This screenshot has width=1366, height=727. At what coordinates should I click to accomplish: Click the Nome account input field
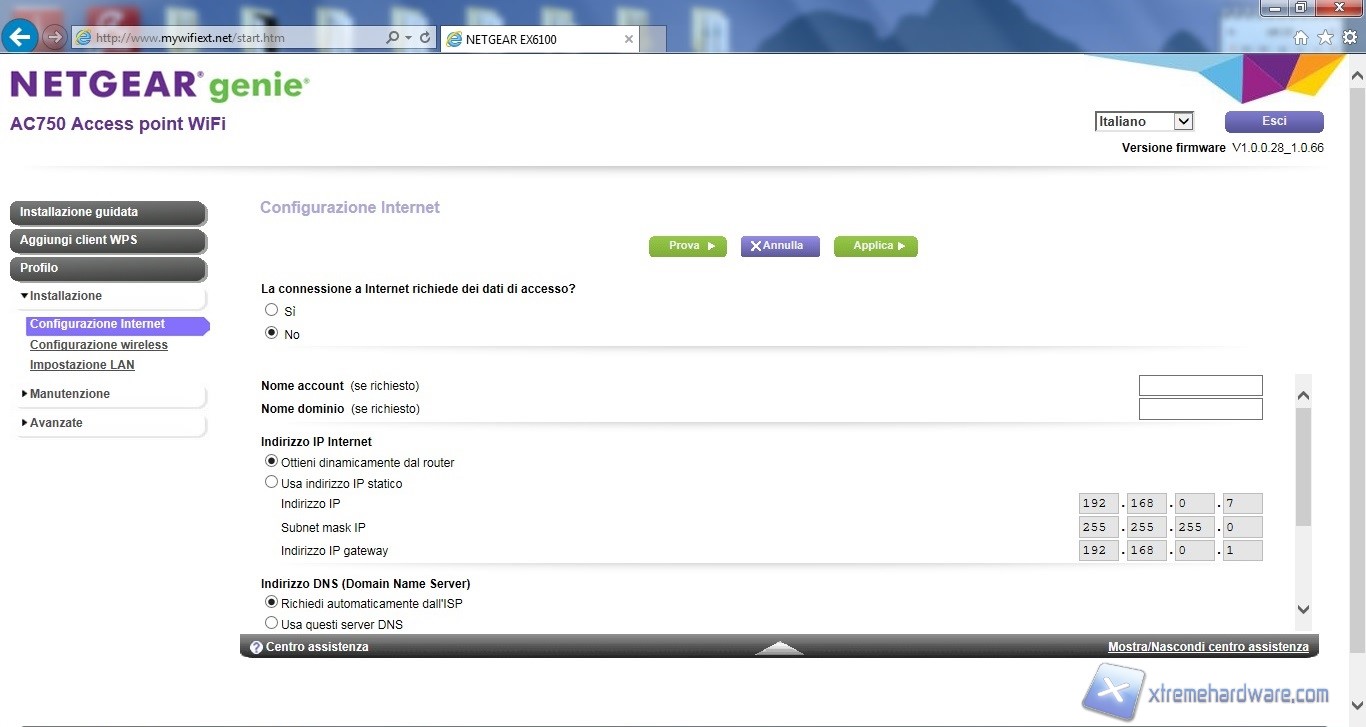coord(1200,386)
